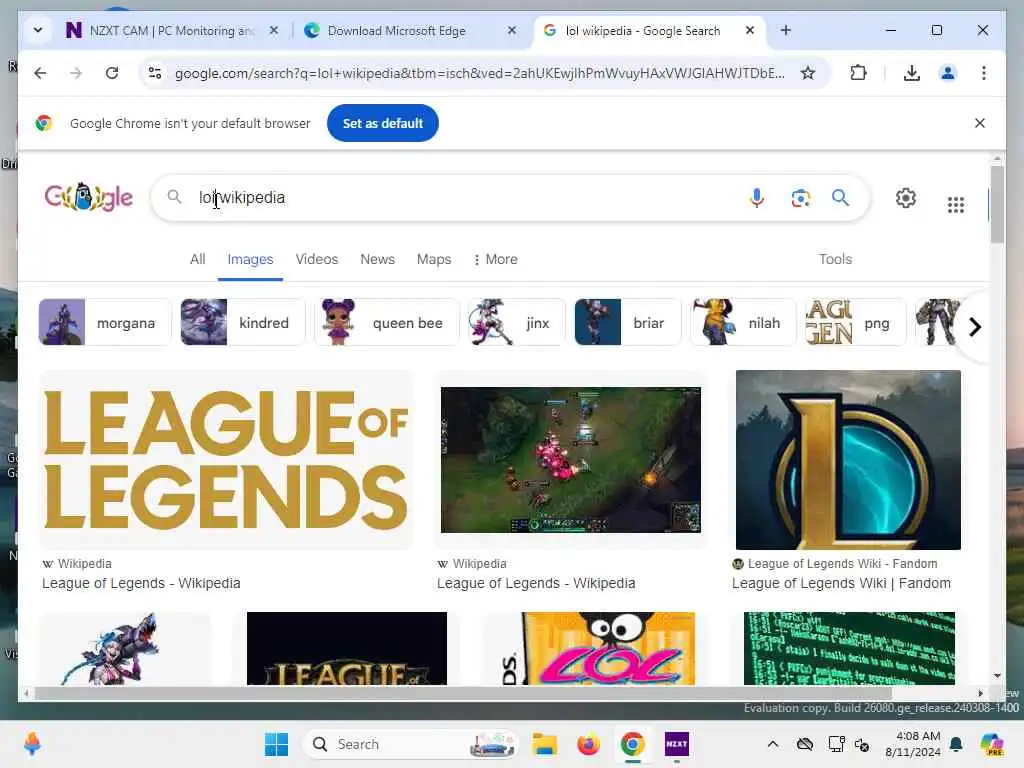Image resolution: width=1024 pixels, height=768 pixels.
Task: Open a new tab with the plus button
Action: click(786, 30)
